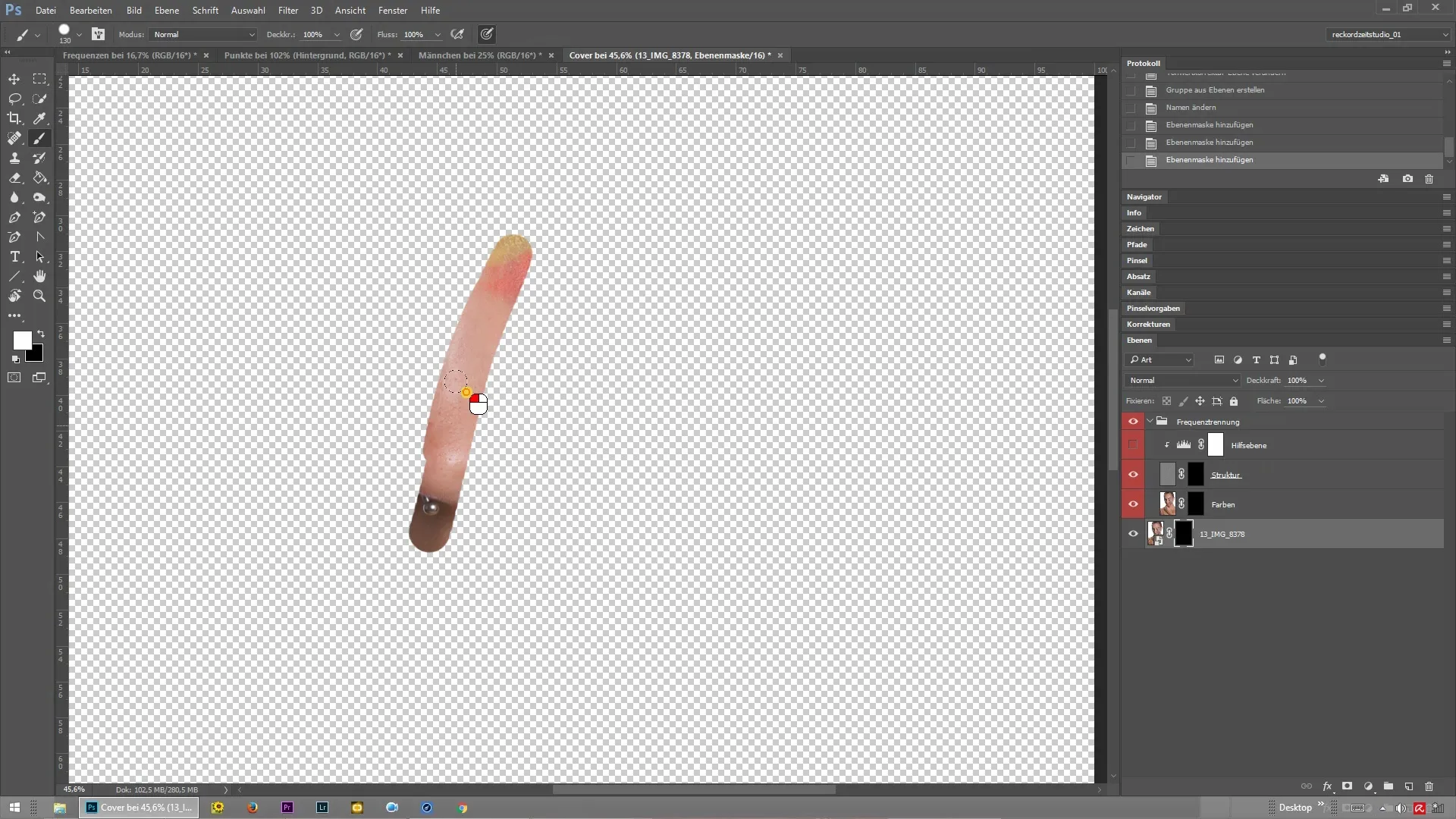This screenshot has width=1456, height=819.
Task: Select the History Brush tool
Action: (39, 158)
